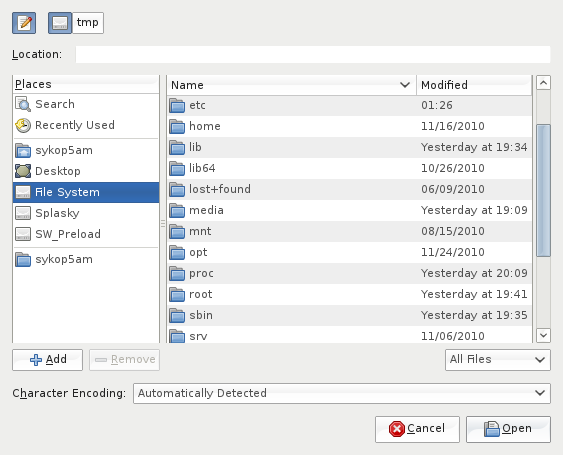Image resolution: width=563 pixels, height=455 pixels.
Task: Click the file list scroll down arrow
Action: (x=543, y=335)
